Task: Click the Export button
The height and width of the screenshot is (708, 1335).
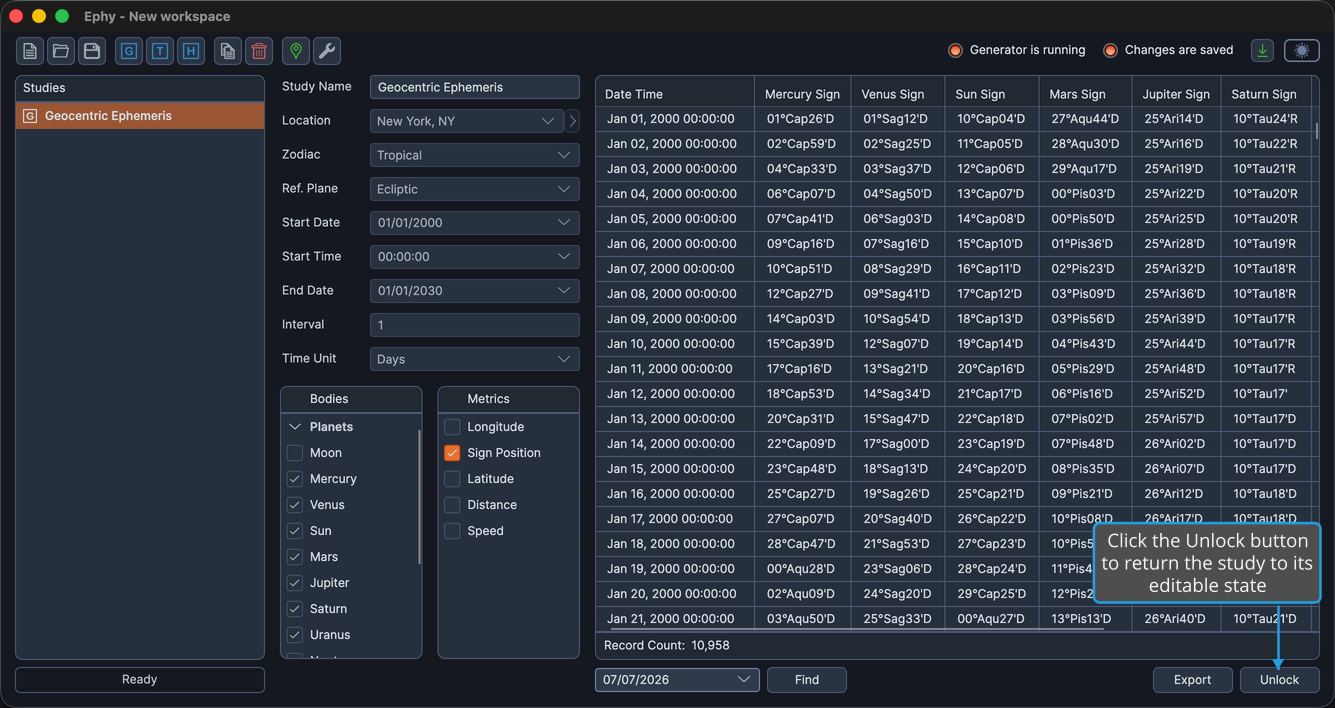Action: tap(1192, 680)
